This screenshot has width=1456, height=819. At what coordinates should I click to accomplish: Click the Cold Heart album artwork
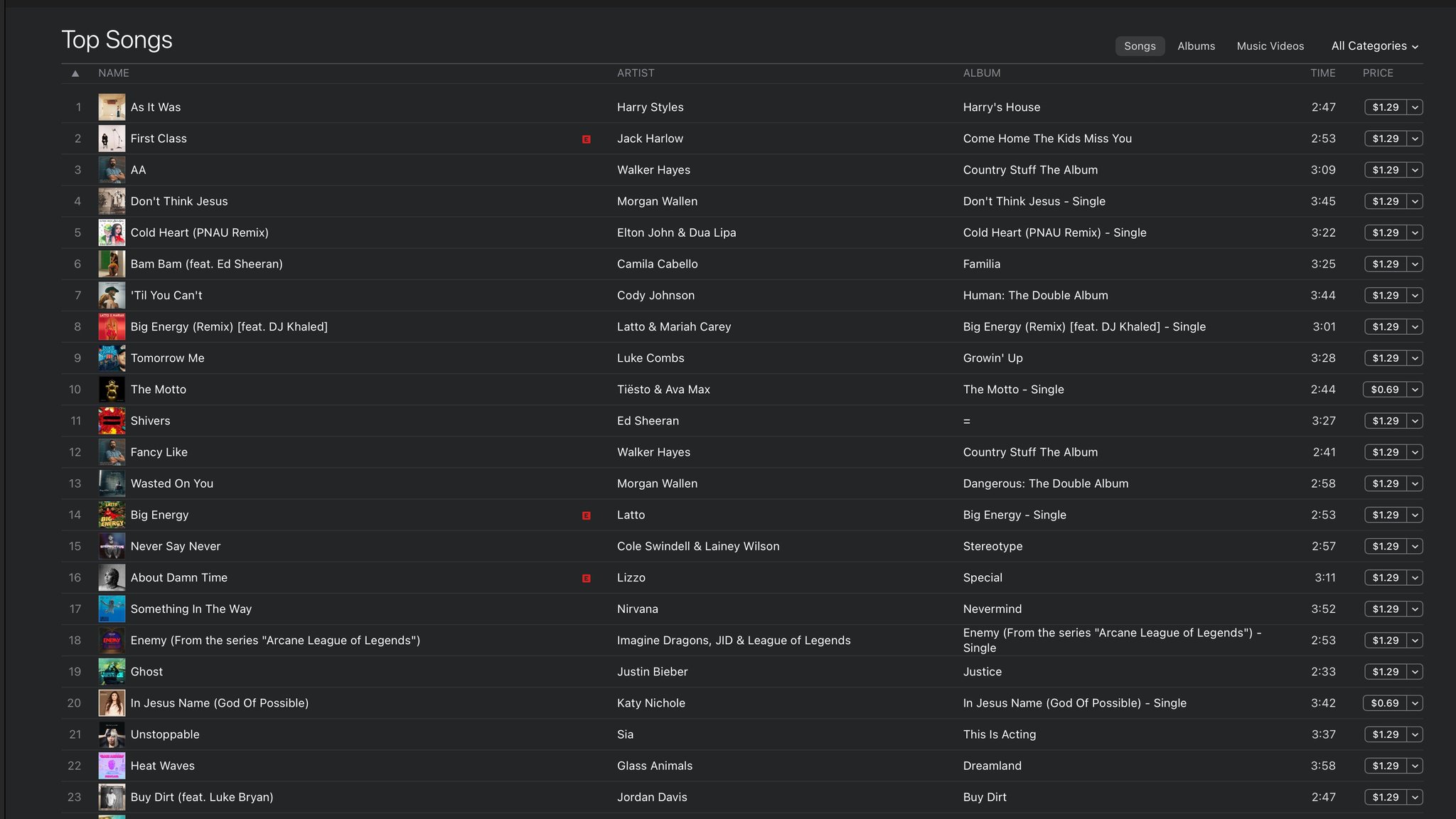(112, 232)
